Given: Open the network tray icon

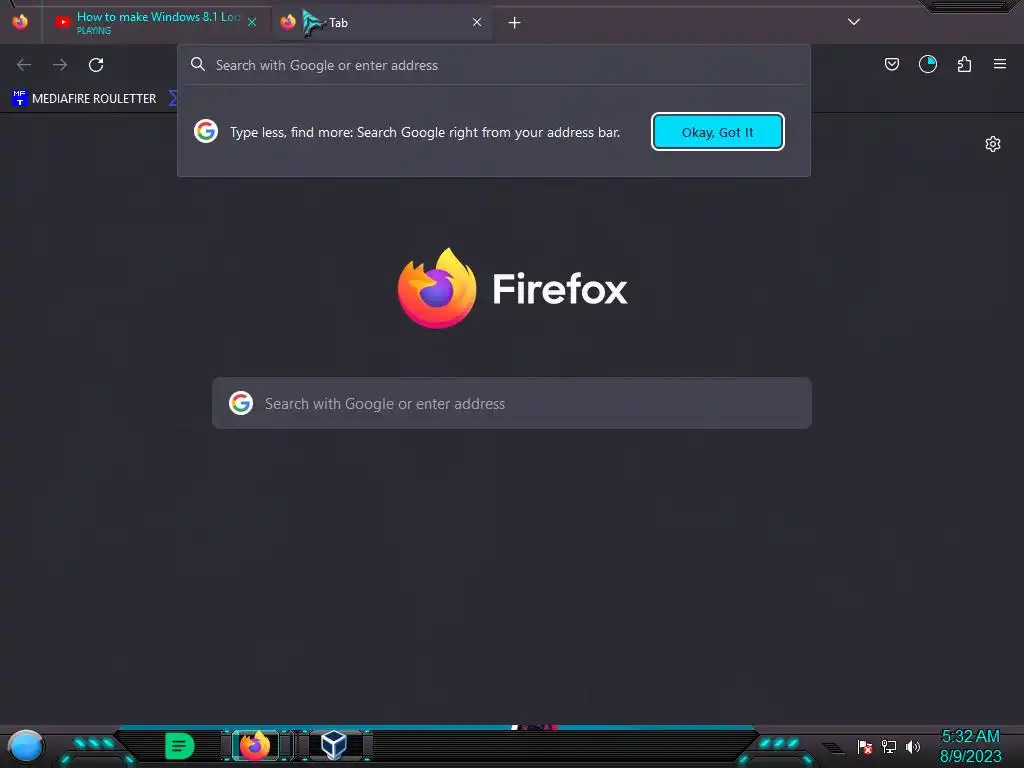Looking at the screenshot, I should 889,746.
